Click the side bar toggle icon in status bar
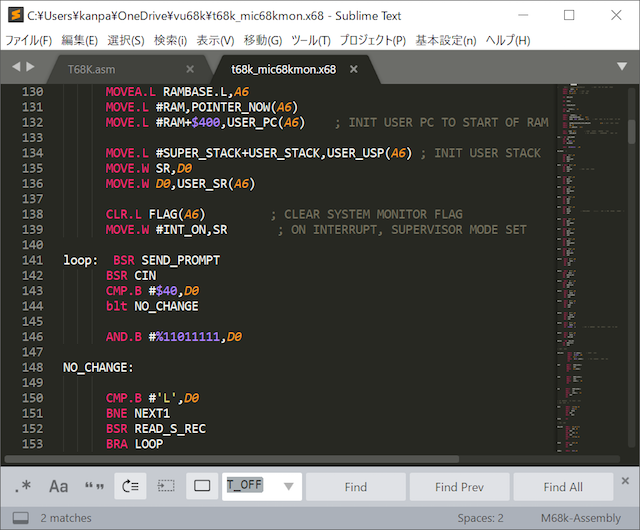This screenshot has width=640, height=530. 18,518
